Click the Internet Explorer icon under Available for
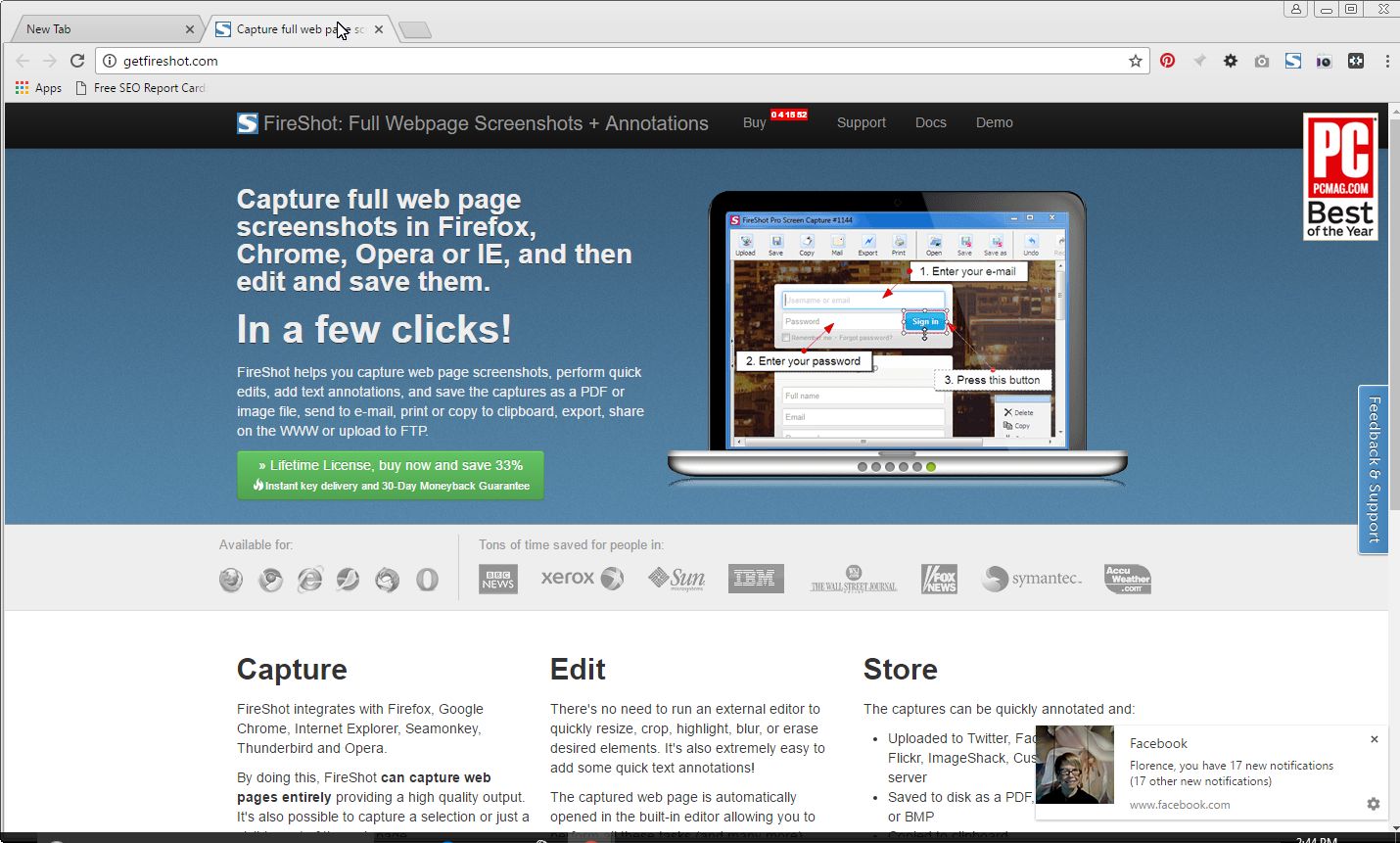Screen dimensions: 1400x843 pos(309,580)
